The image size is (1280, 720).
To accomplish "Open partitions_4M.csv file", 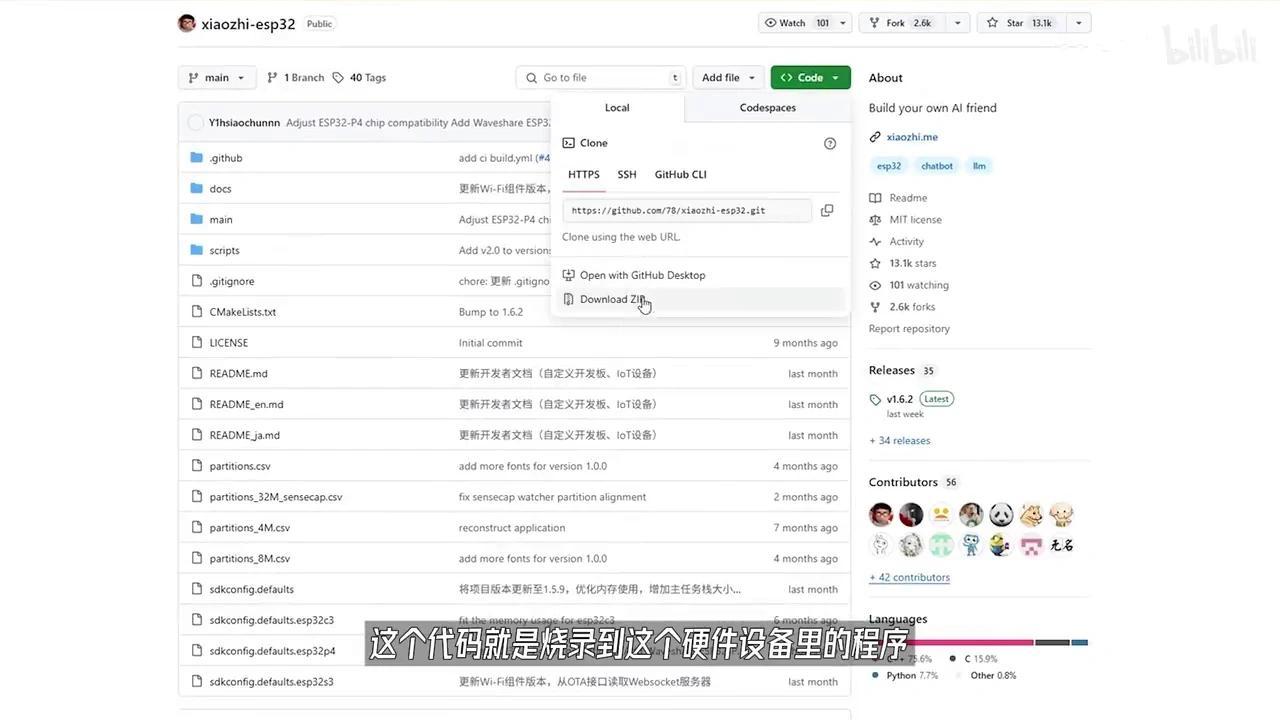I will click(249, 528).
